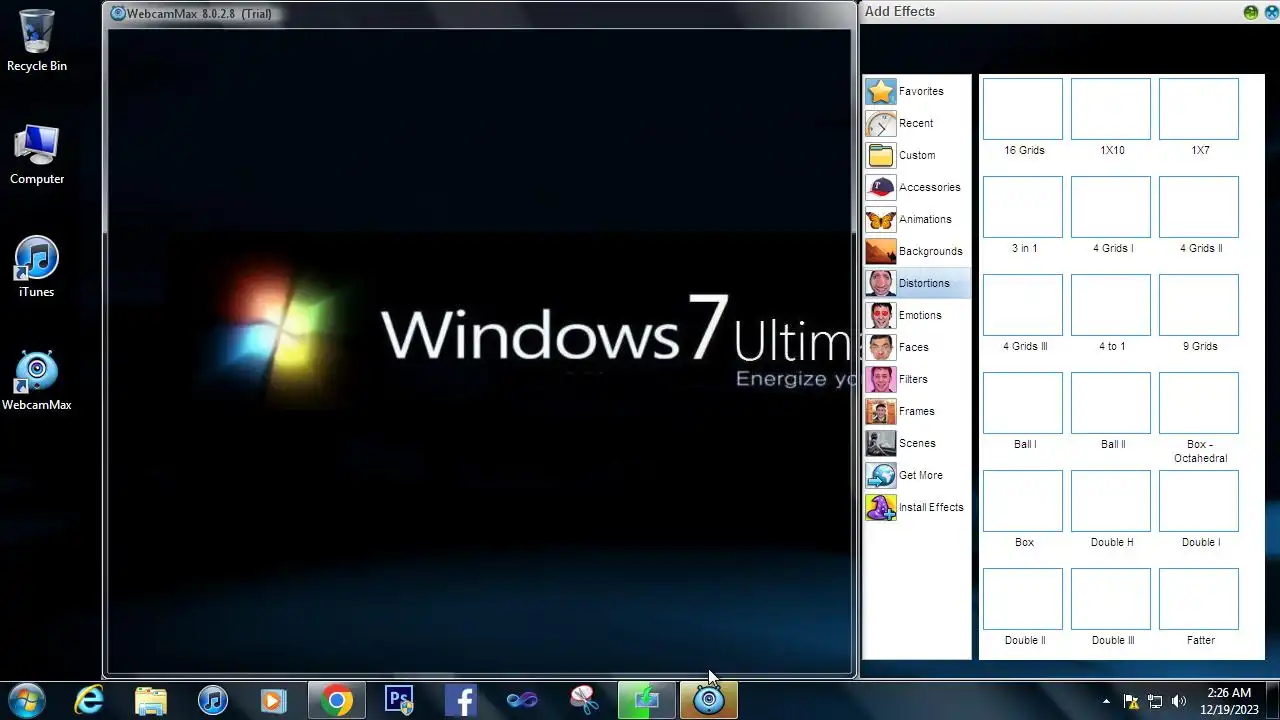The height and width of the screenshot is (720, 1280).
Task: Apply the 4 Grids III effect
Action: coord(1023,305)
